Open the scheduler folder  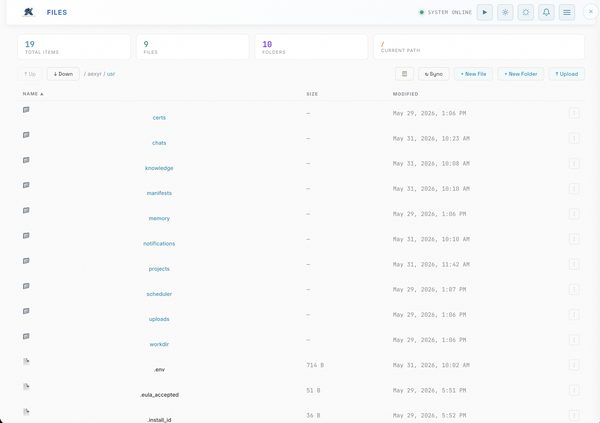[x=159, y=294]
